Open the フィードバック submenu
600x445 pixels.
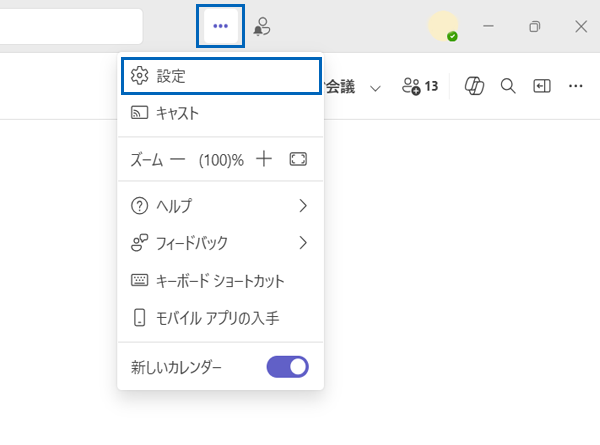pos(221,243)
